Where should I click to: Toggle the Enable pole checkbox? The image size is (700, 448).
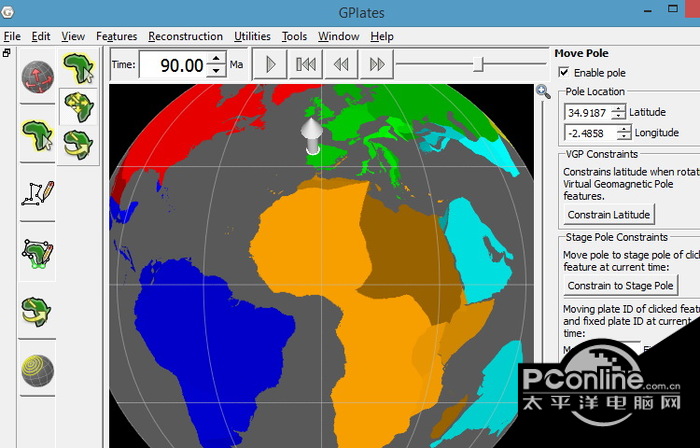pos(564,72)
